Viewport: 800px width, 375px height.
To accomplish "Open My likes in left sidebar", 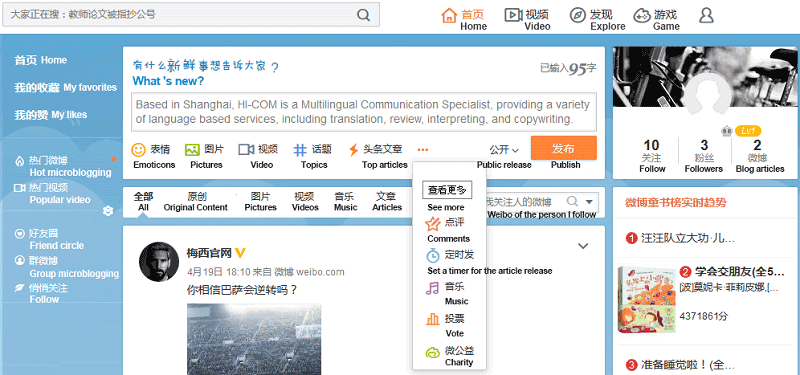I will coord(51,115).
